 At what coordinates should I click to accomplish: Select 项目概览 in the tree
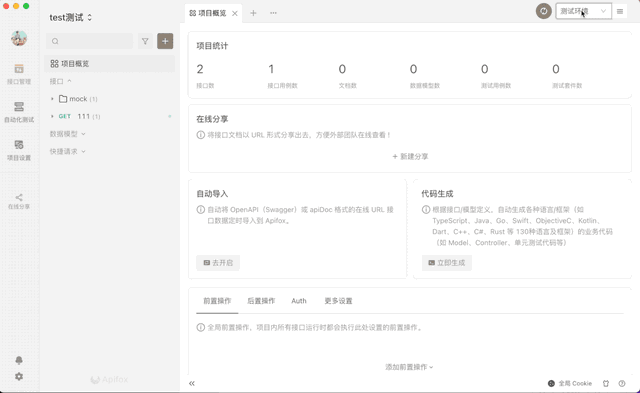[x=109, y=64]
